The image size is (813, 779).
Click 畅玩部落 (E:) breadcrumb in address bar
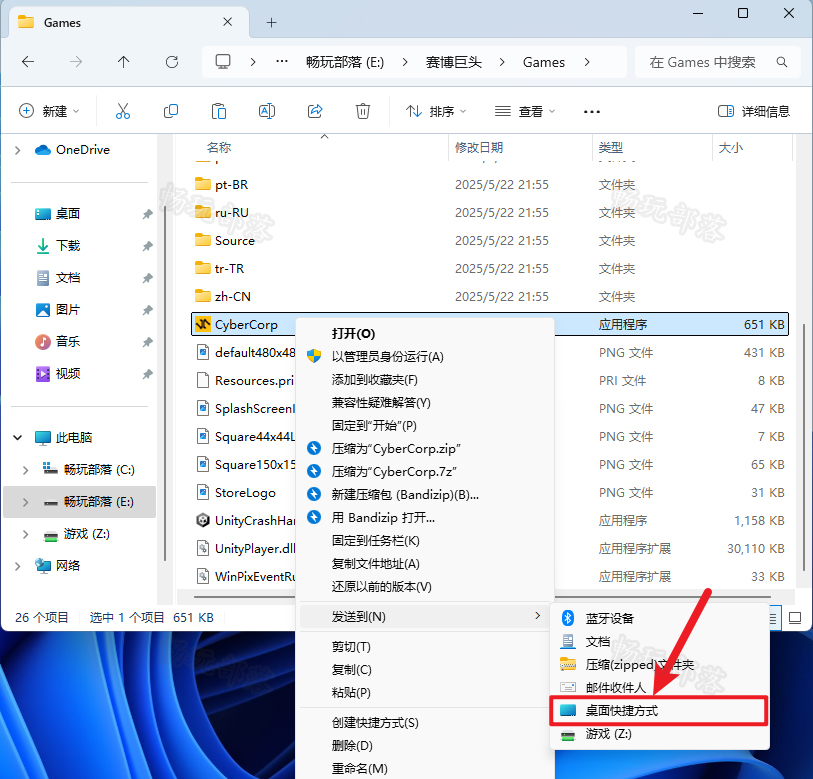(x=345, y=62)
